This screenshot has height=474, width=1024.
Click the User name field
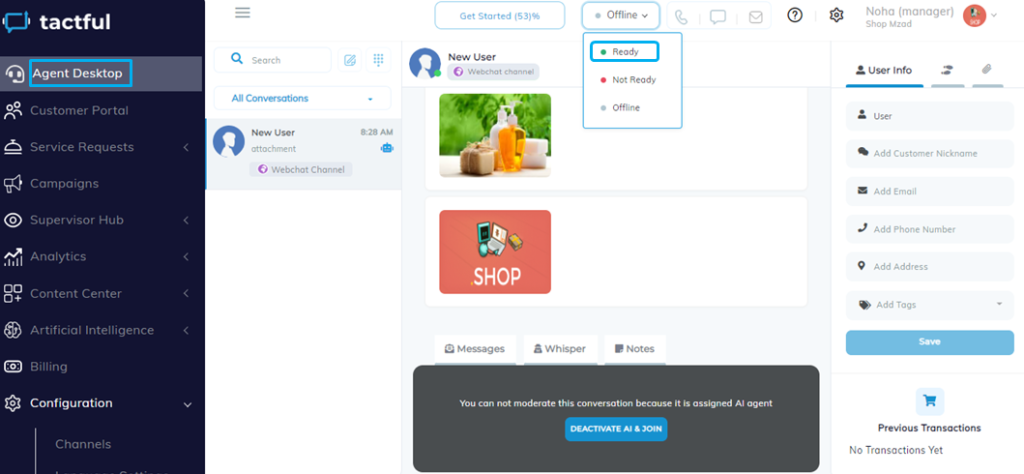[929, 116]
